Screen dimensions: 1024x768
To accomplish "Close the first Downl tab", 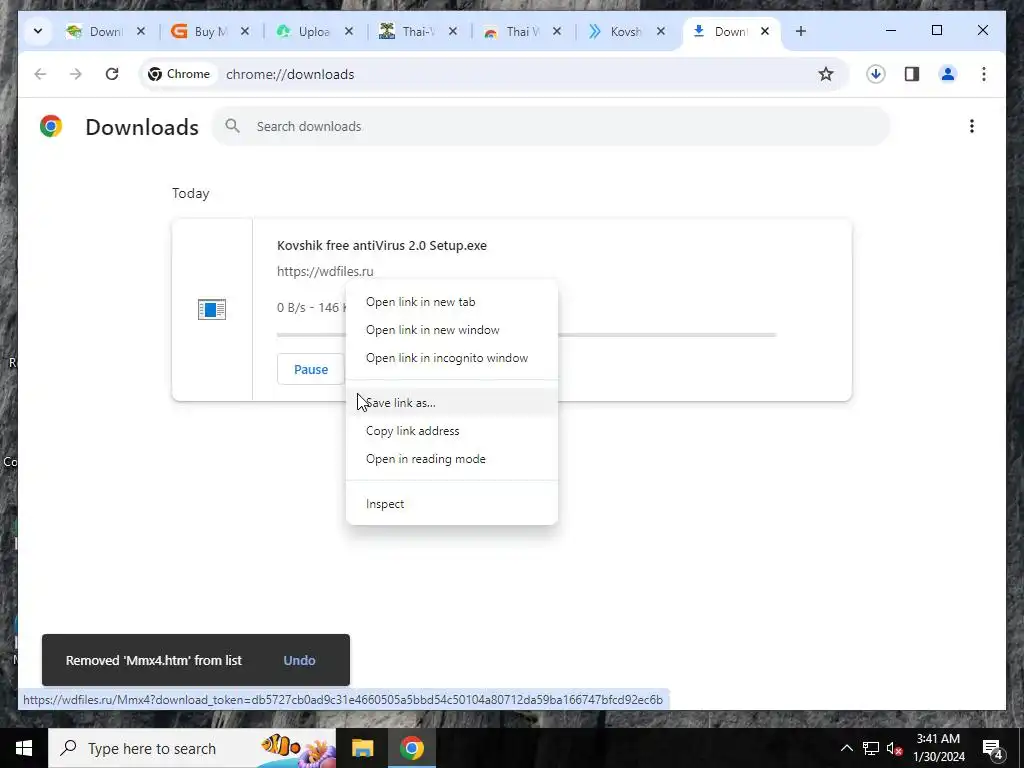I will tap(140, 31).
